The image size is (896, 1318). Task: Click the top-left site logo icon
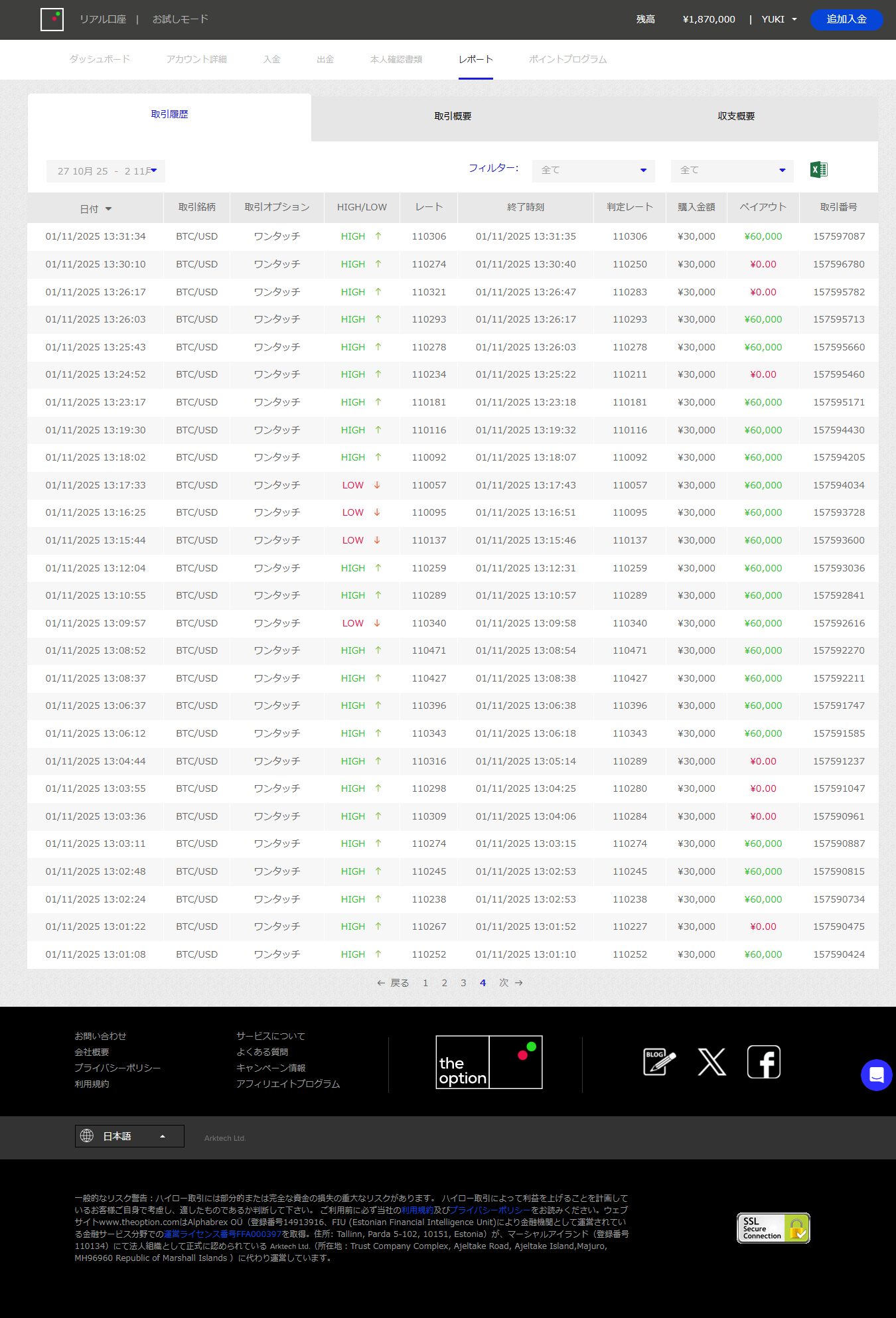click(x=52, y=19)
